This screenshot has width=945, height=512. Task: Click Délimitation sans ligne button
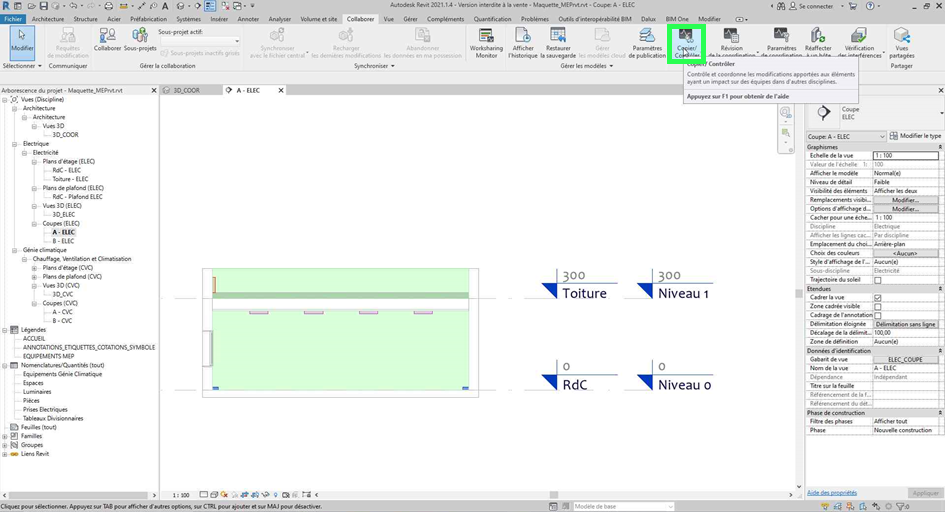pos(905,324)
